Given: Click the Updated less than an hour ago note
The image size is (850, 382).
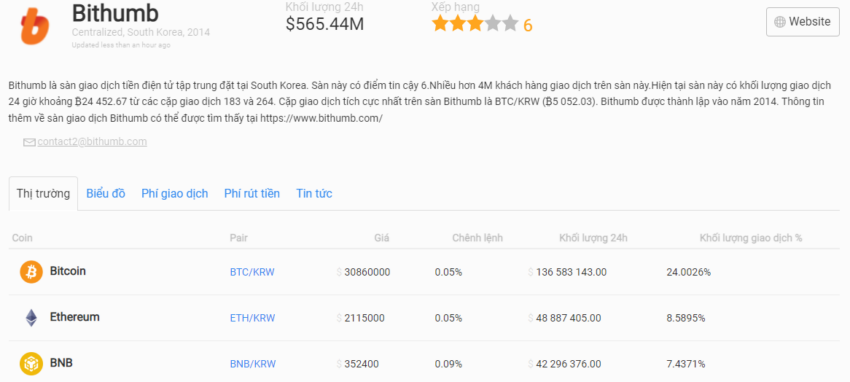Looking at the screenshot, I should 121,46.
